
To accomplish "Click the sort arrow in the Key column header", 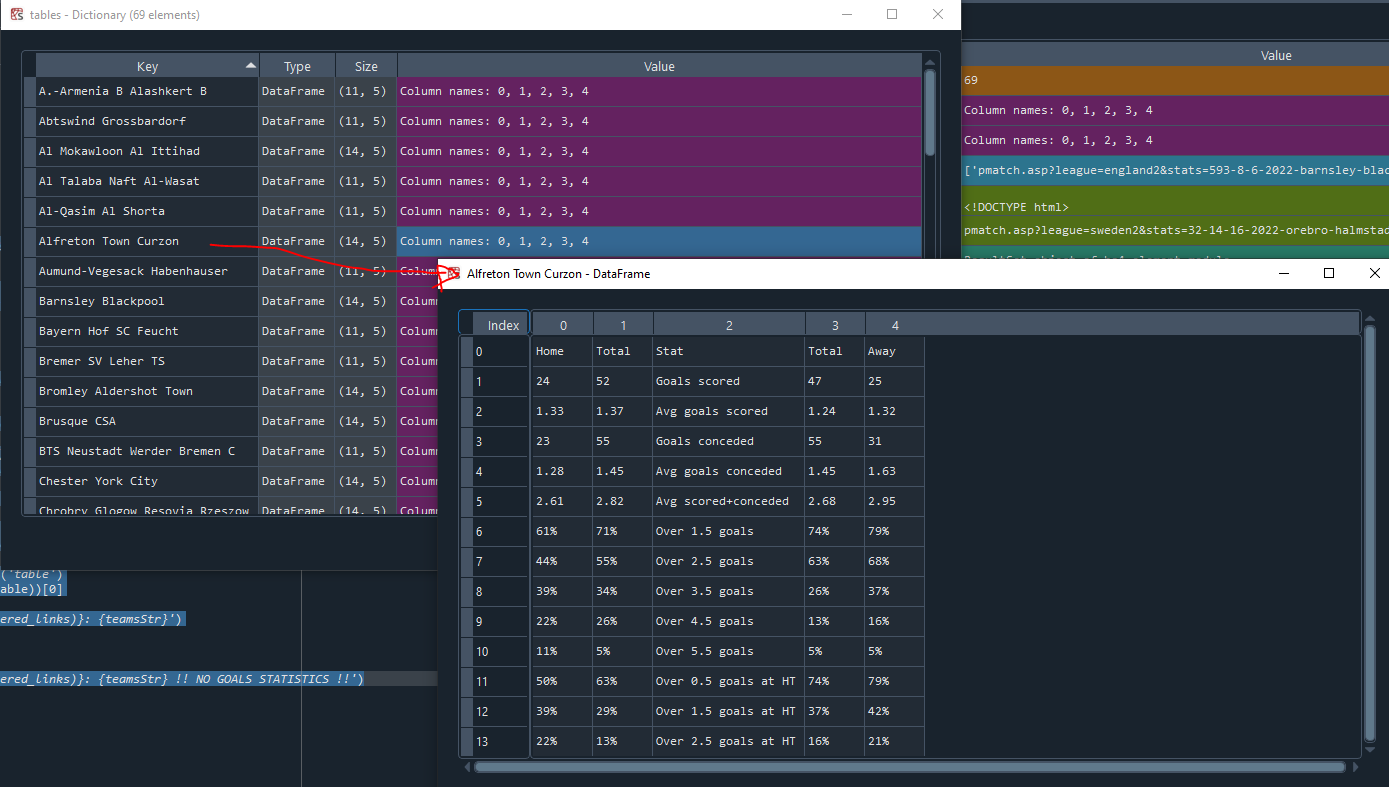I will 250,65.
